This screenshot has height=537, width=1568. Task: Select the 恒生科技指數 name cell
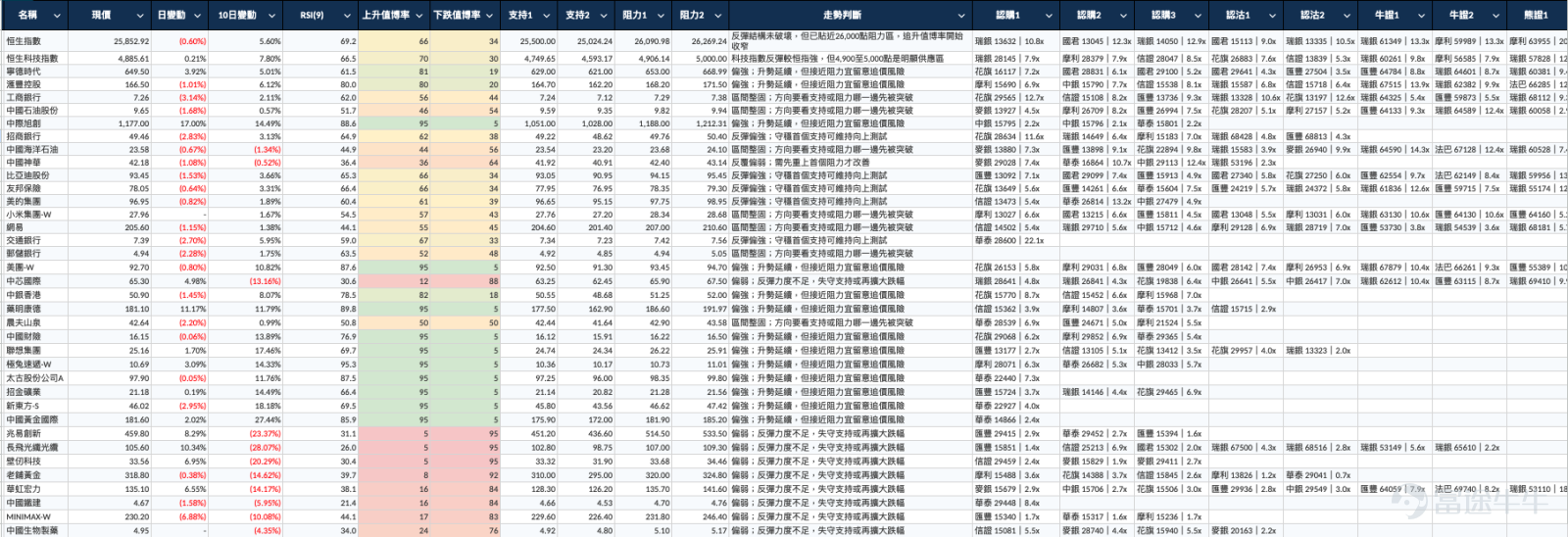click(35, 59)
